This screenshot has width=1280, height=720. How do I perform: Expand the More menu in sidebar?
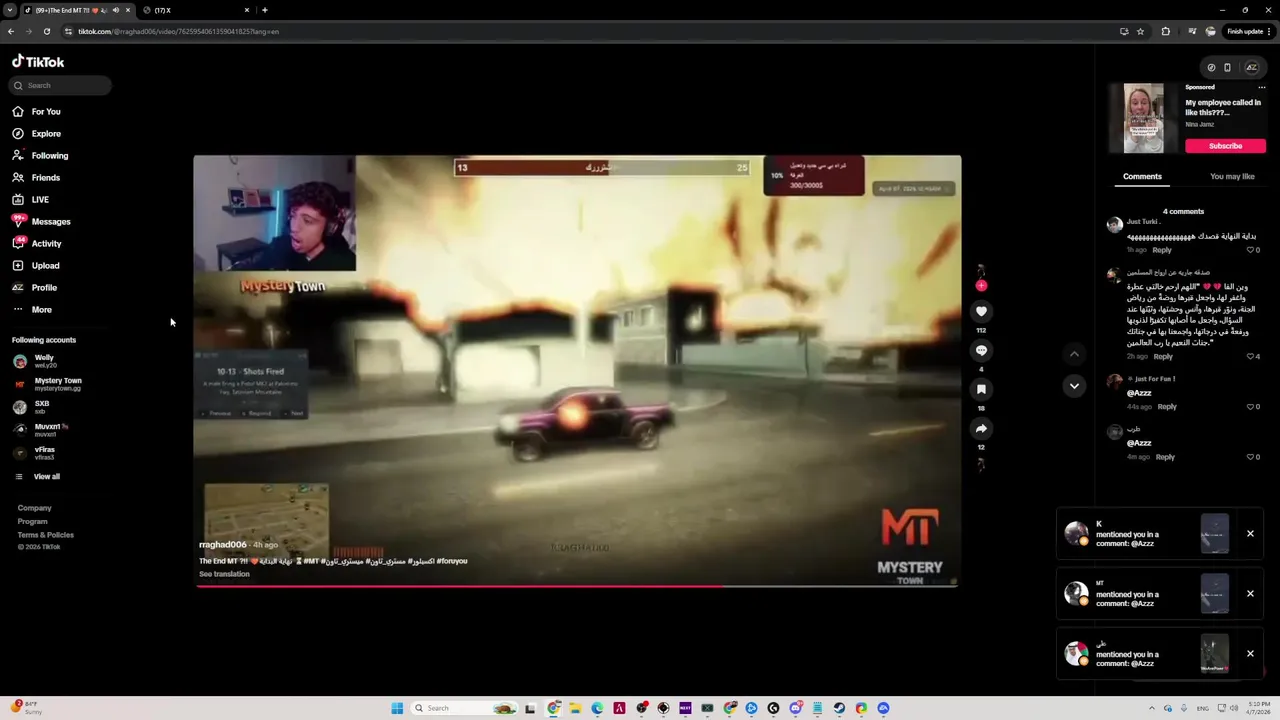click(31, 310)
